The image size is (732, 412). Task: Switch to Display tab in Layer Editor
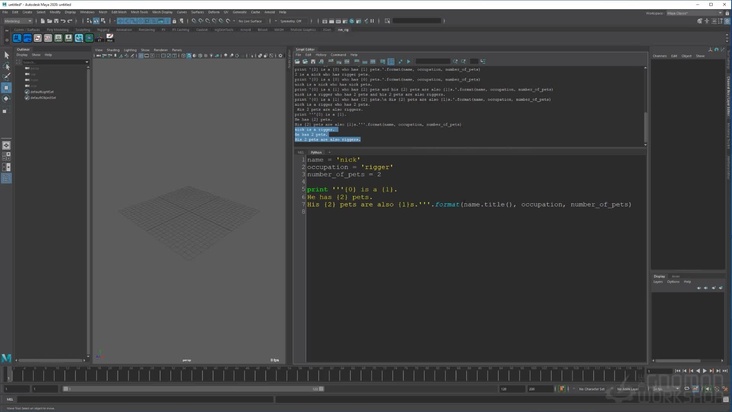pyautogui.click(x=659, y=276)
